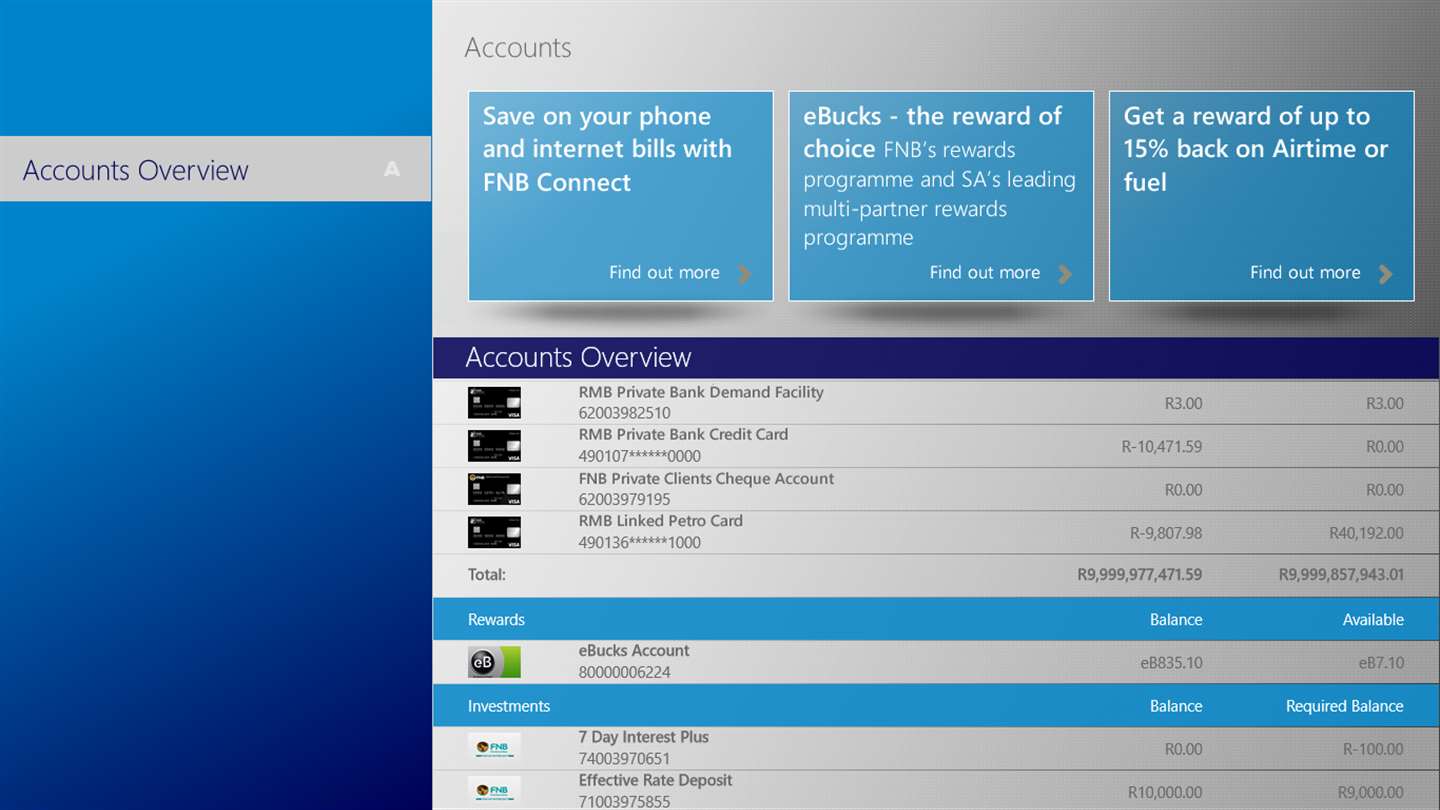Click the FNB logo icon for Effective Rate Deposit
Screen dimensions: 1440x810
(494, 790)
